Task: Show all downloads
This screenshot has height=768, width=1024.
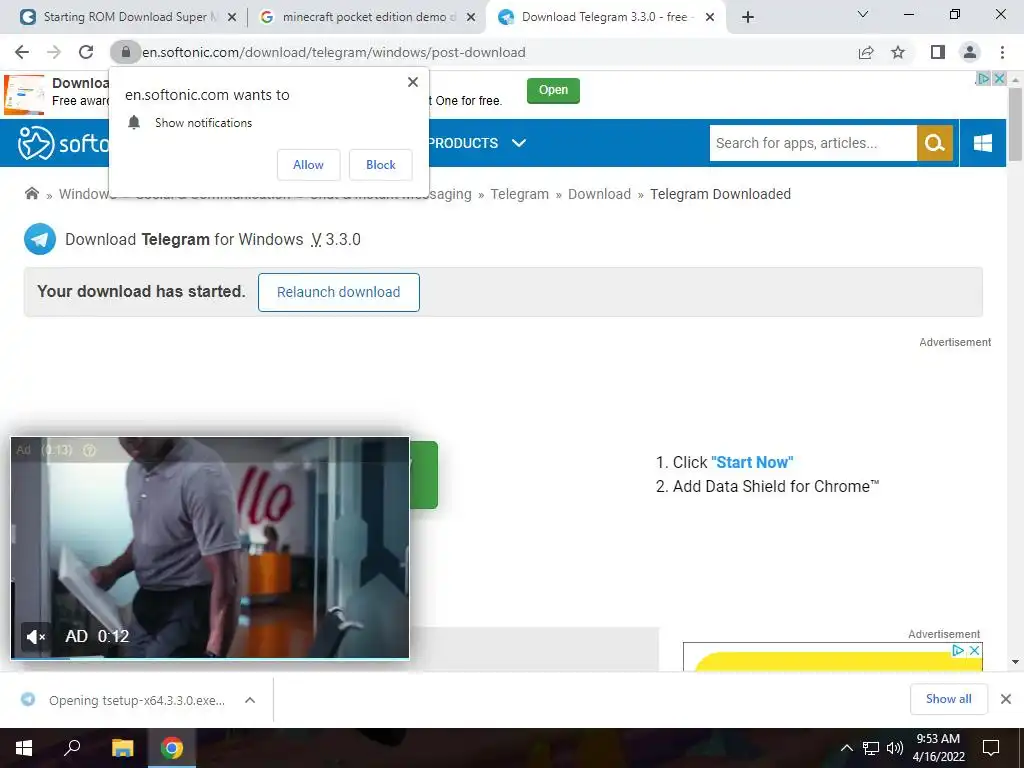Action: point(948,699)
